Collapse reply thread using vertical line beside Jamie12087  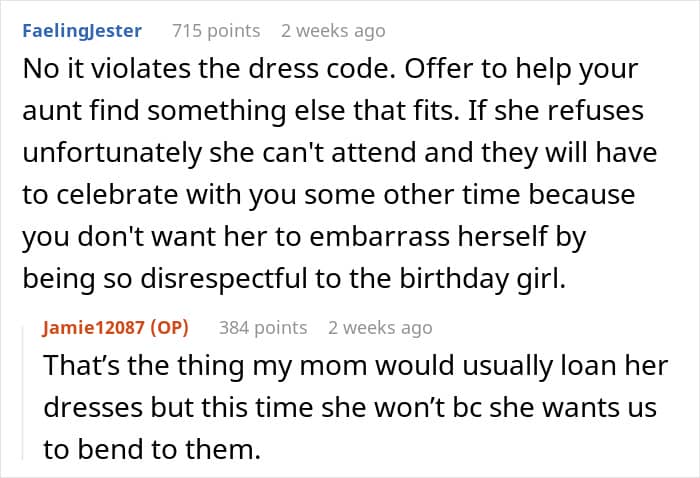tap(23, 393)
